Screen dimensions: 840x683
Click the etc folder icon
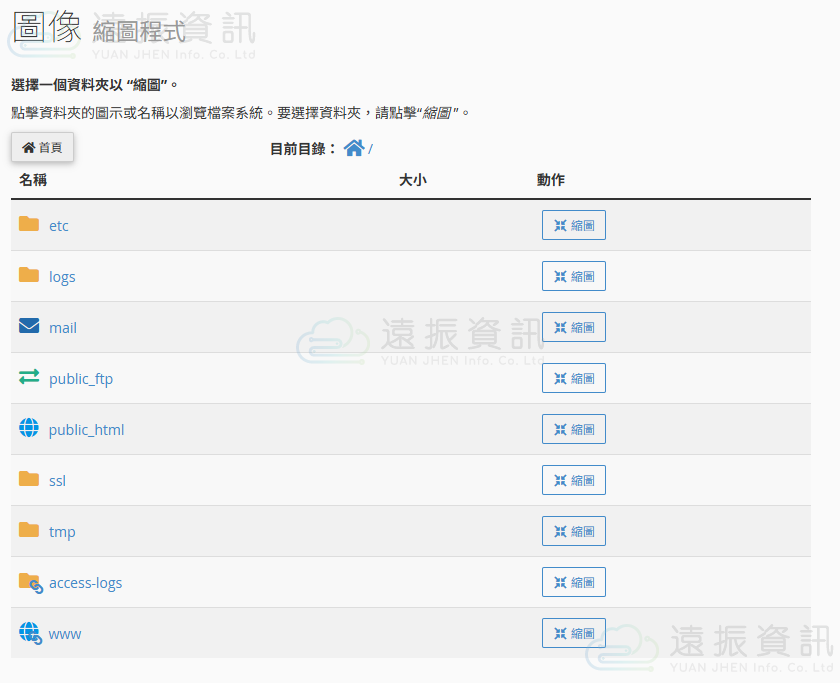(x=29, y=224)
